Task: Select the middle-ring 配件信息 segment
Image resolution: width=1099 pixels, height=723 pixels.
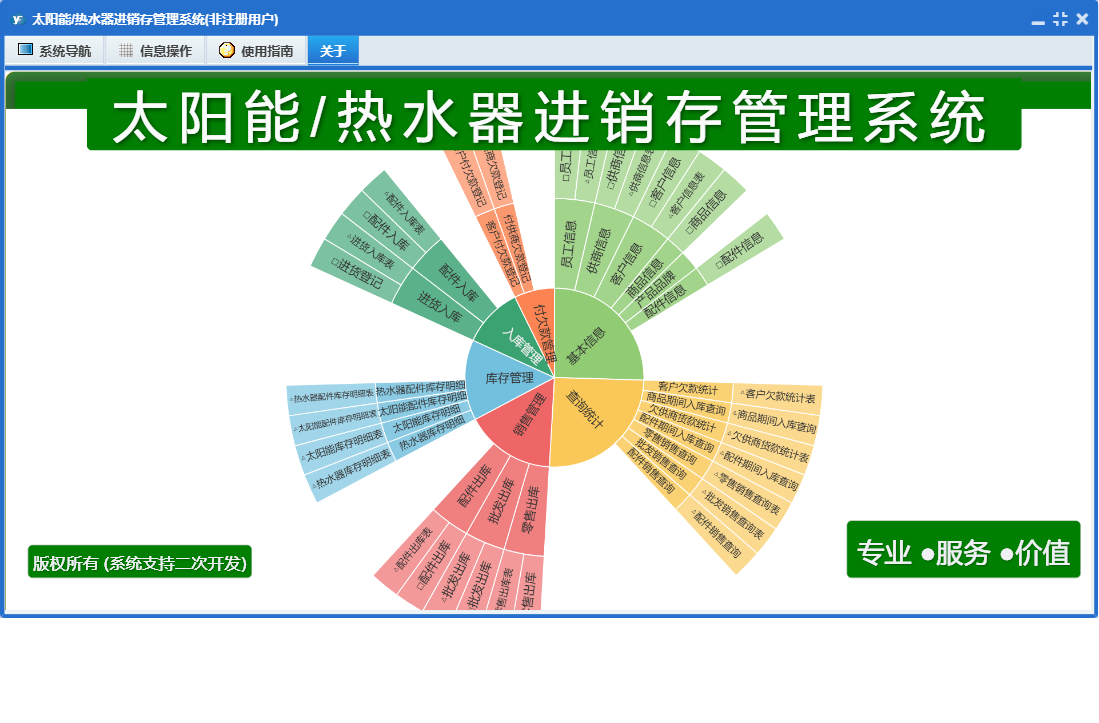Action: point(666,301)
